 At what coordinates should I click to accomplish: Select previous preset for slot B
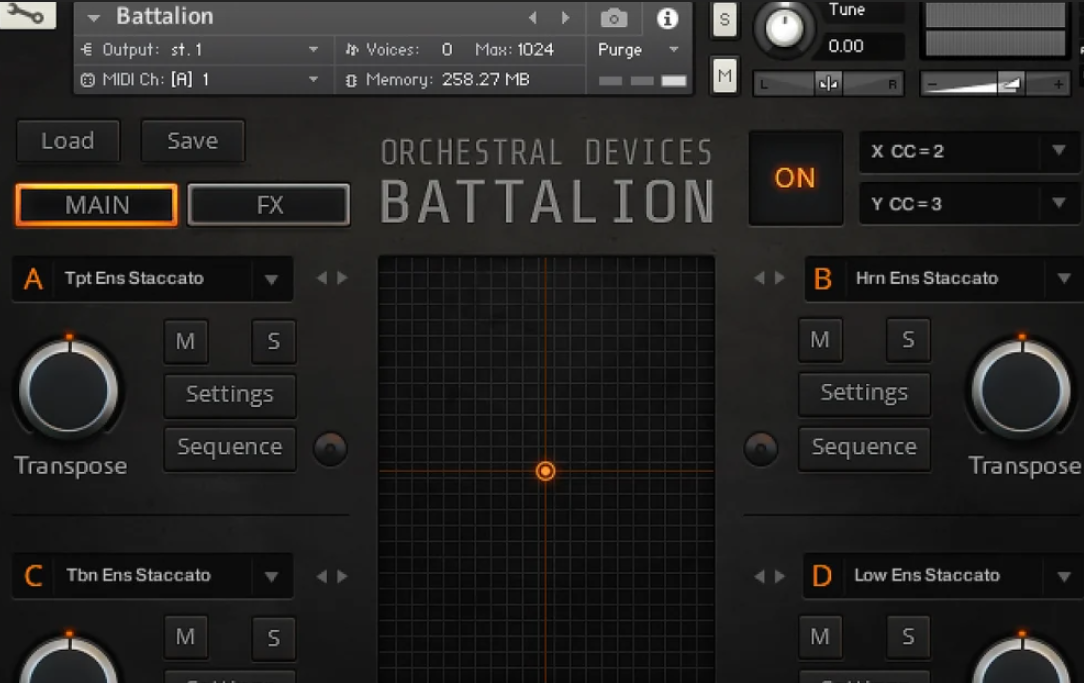(x=760, y=278)
